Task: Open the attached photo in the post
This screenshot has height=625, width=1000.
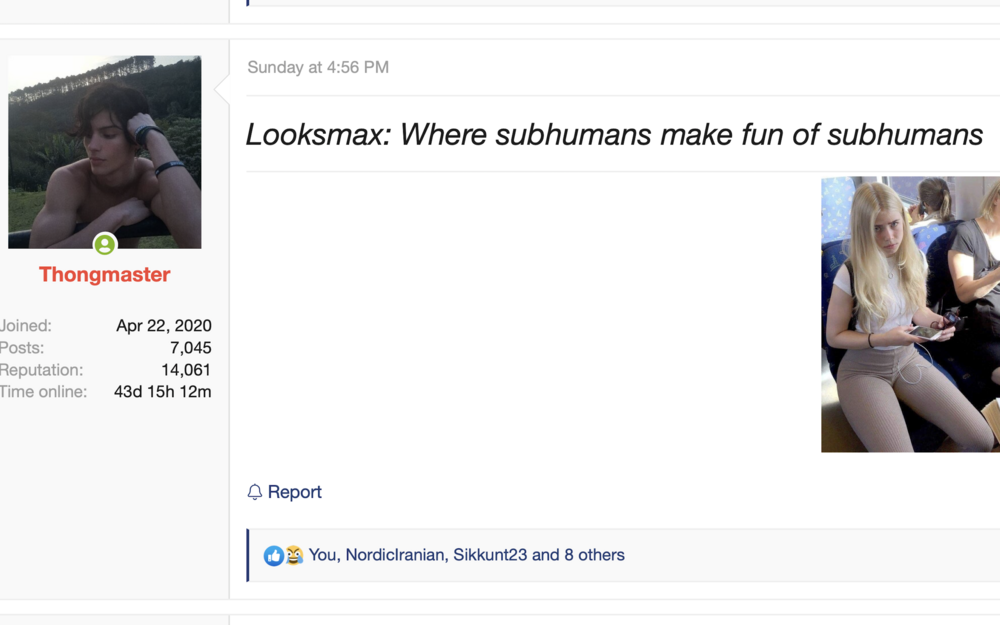Action: coord(910,314)
